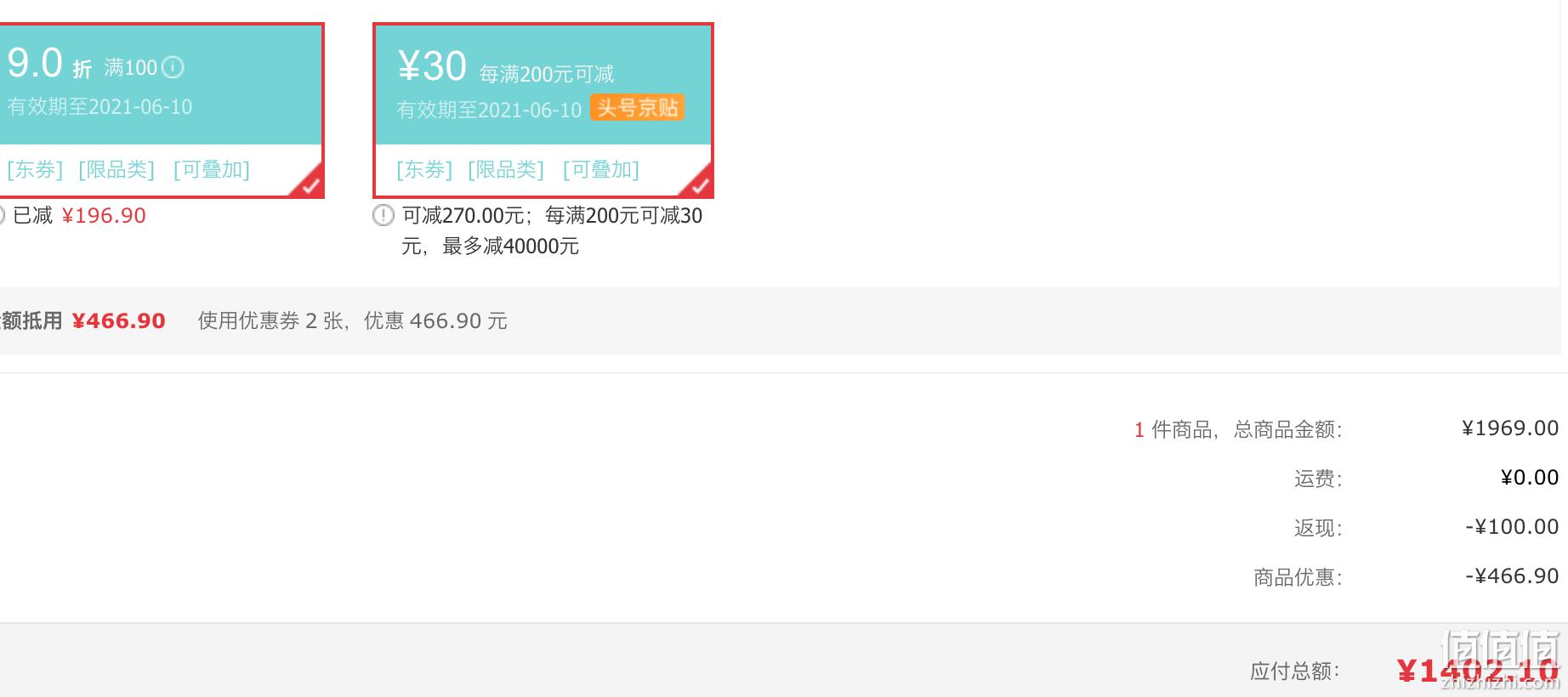
Task: Click the [东券] tag on the 9.0折 coupon
Action: coord(34,169)
